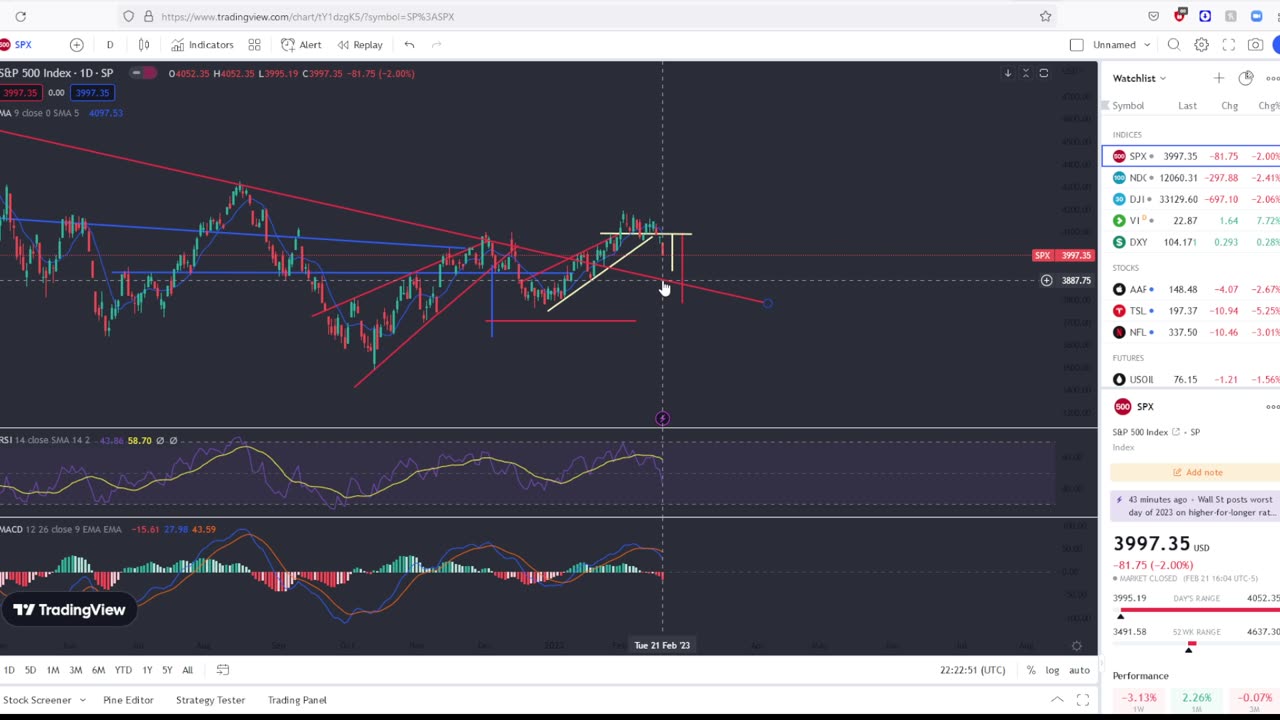Open the D timeframe interval selector
Image resolution: width=1280 pixels, height=720 pixels.
point(110,45)
